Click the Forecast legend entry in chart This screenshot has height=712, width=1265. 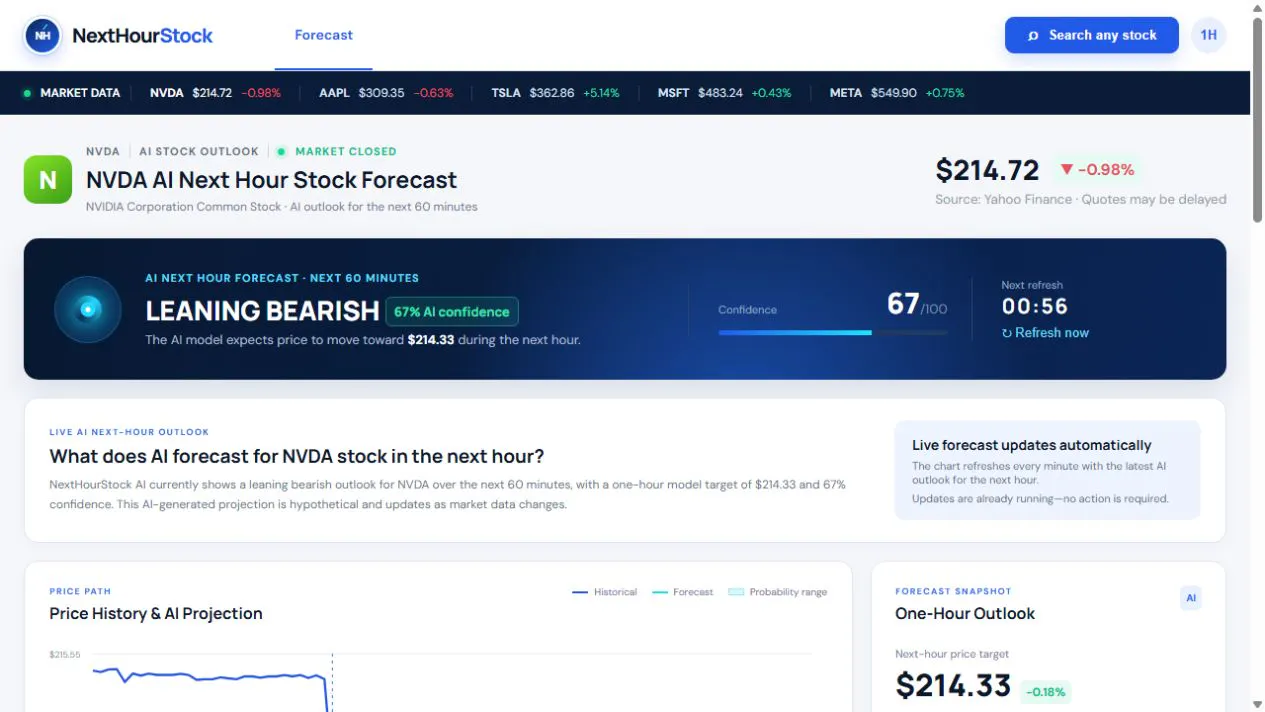[x=682, y=592]
